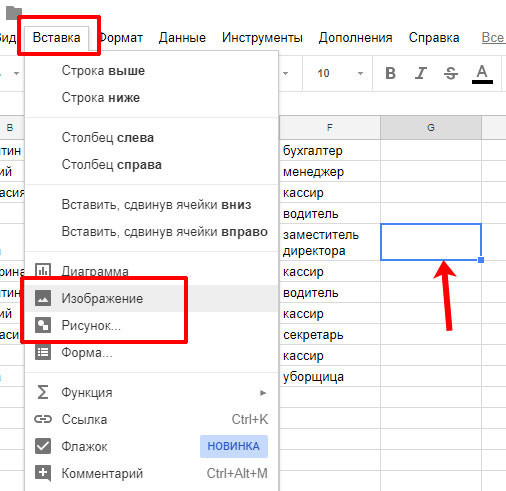Viewport: 506px width, 491px height.
Task: Choose Столбец справа menu item
Action: [x=152, y=165]
